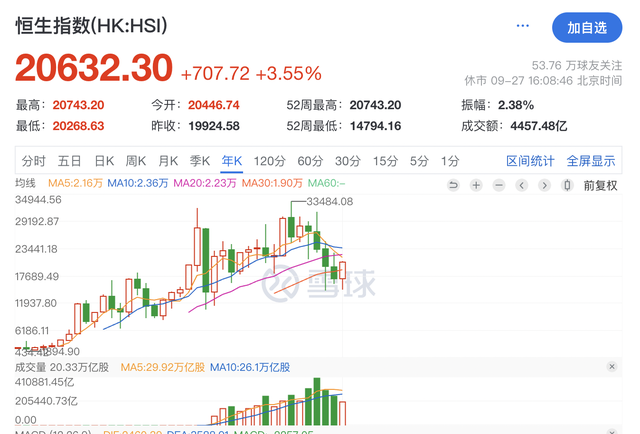Select the 年K chart tab
640x434 pixels.
(232, 161)
